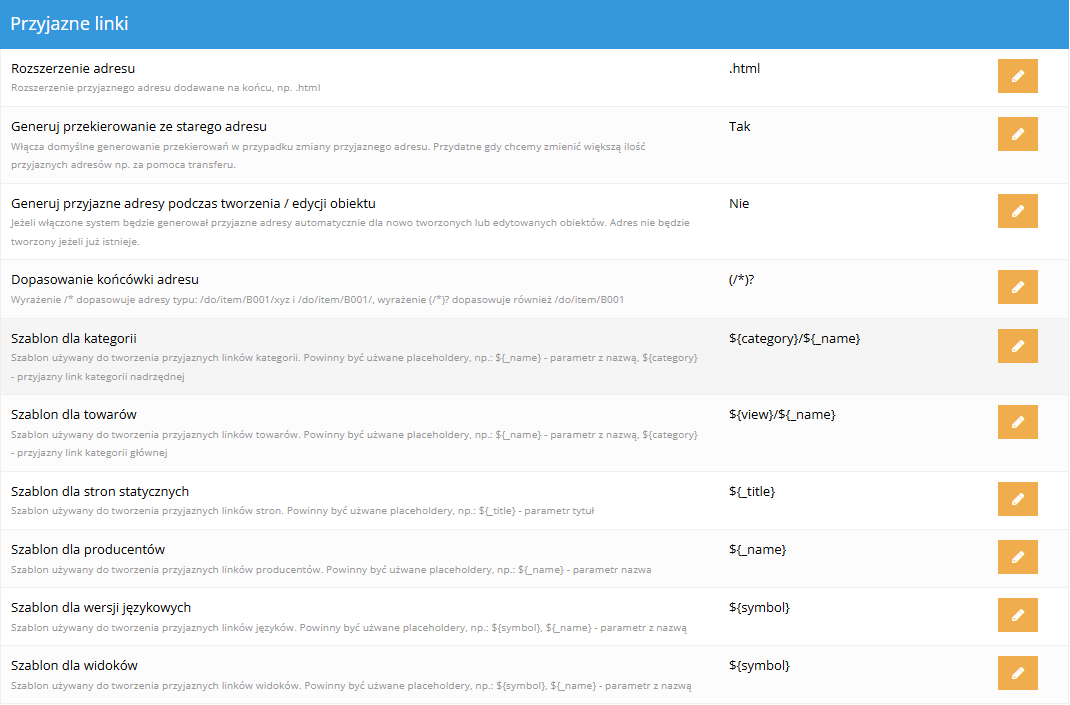The image size is (1070, 705).
Task: Click the "Rozszerzenie adresu" label
Action: point(73,68)
